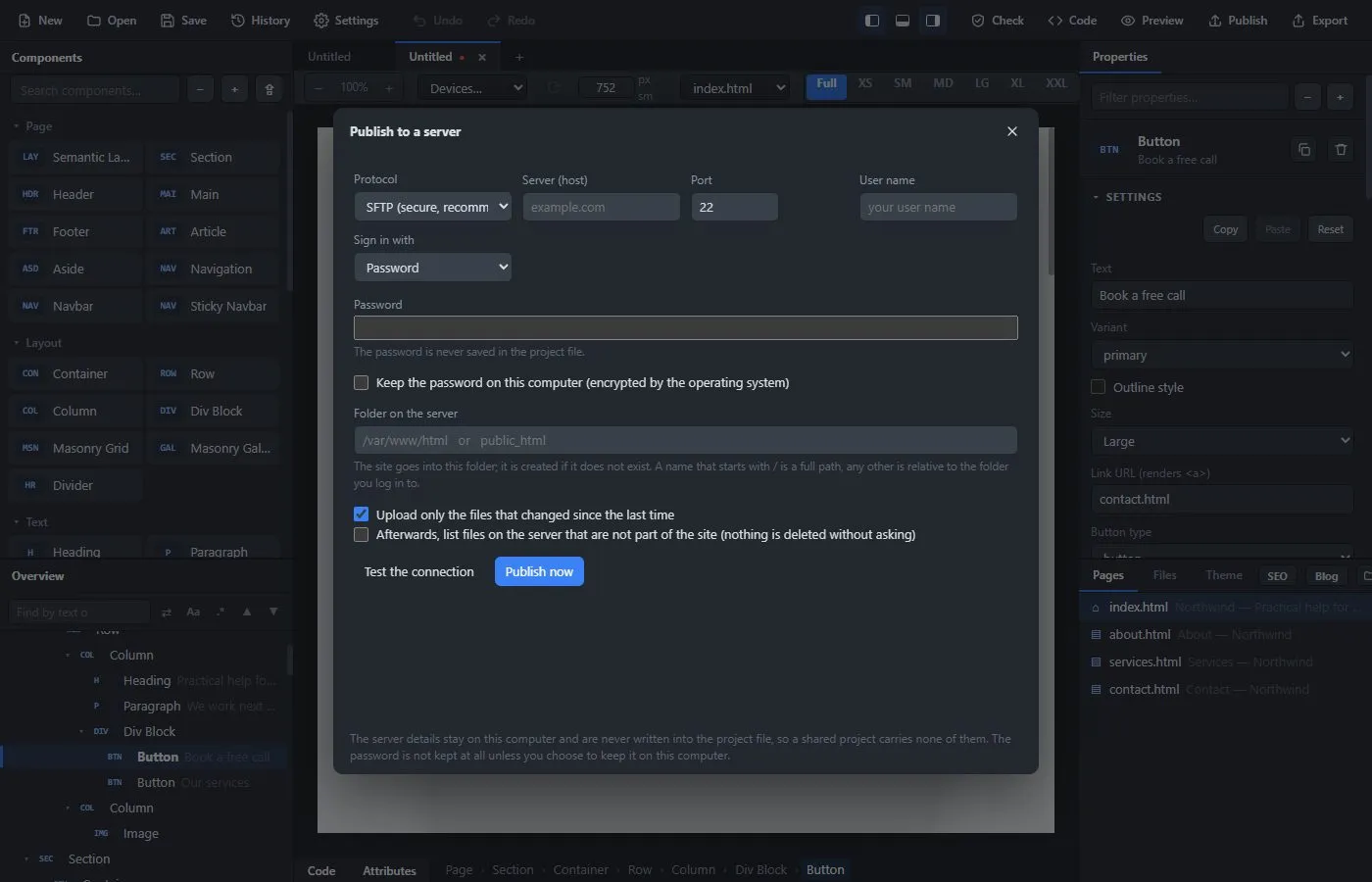Toggle the right panel layout icon
Screen dimensions: 1372x882
[933, 21]
